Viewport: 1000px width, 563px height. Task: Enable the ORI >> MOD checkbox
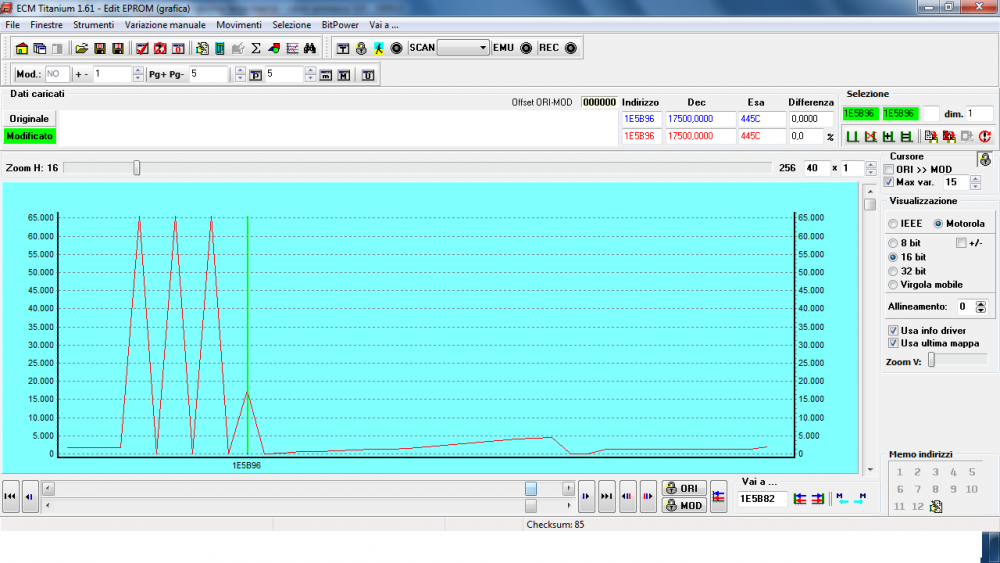[889, 170]
